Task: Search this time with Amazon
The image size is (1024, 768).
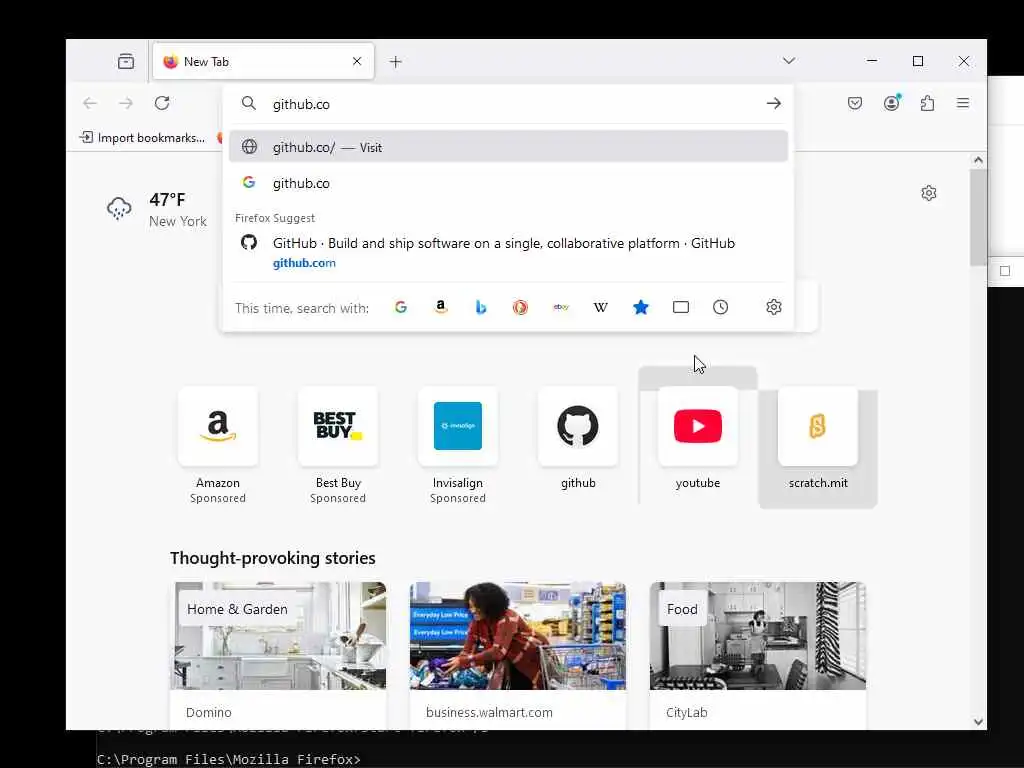Action: pos(441,308)
